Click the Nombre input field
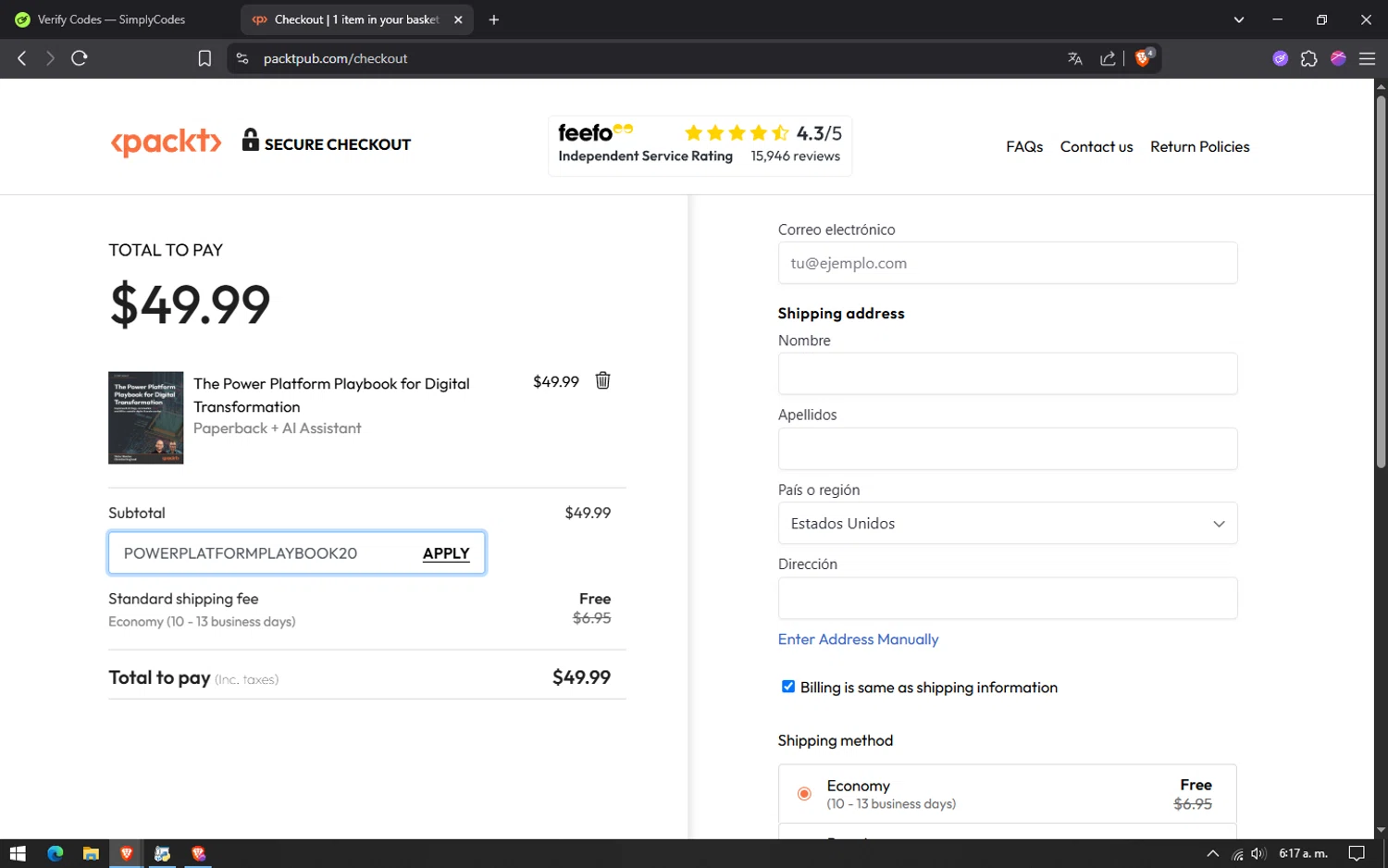 point(1008,374)
